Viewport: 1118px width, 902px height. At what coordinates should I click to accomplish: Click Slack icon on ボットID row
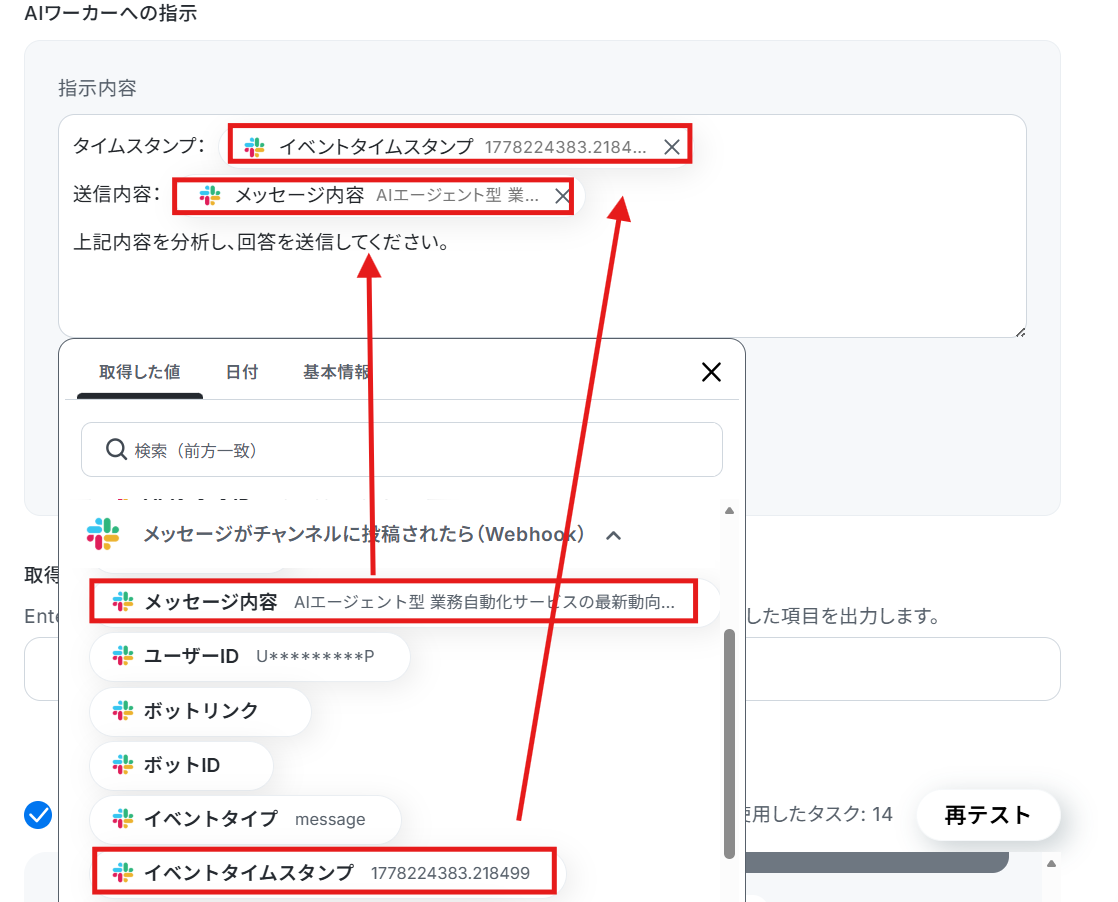pos(123,765)
